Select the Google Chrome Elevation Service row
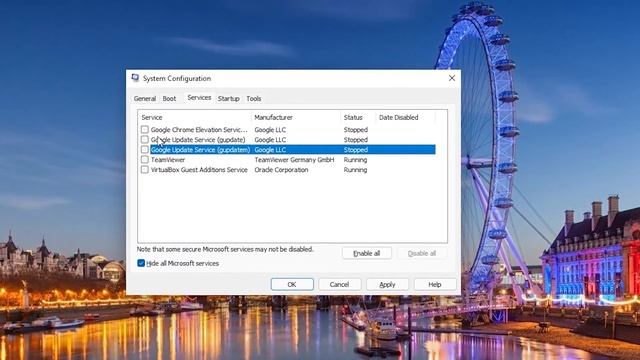 tap(288, 129)
